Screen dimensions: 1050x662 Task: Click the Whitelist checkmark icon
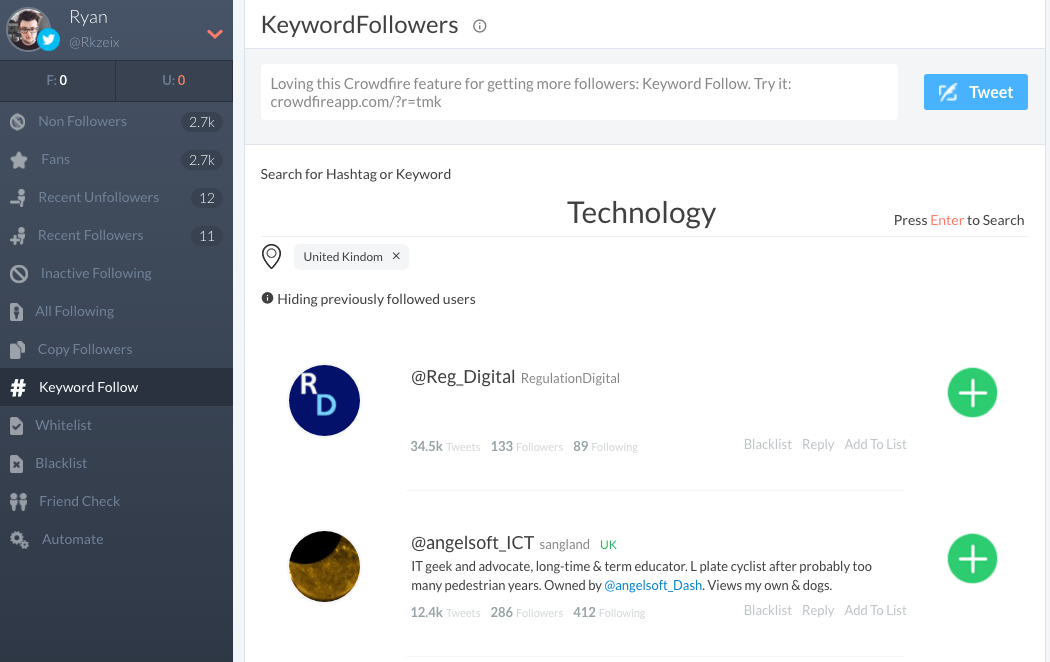[17, 426]
